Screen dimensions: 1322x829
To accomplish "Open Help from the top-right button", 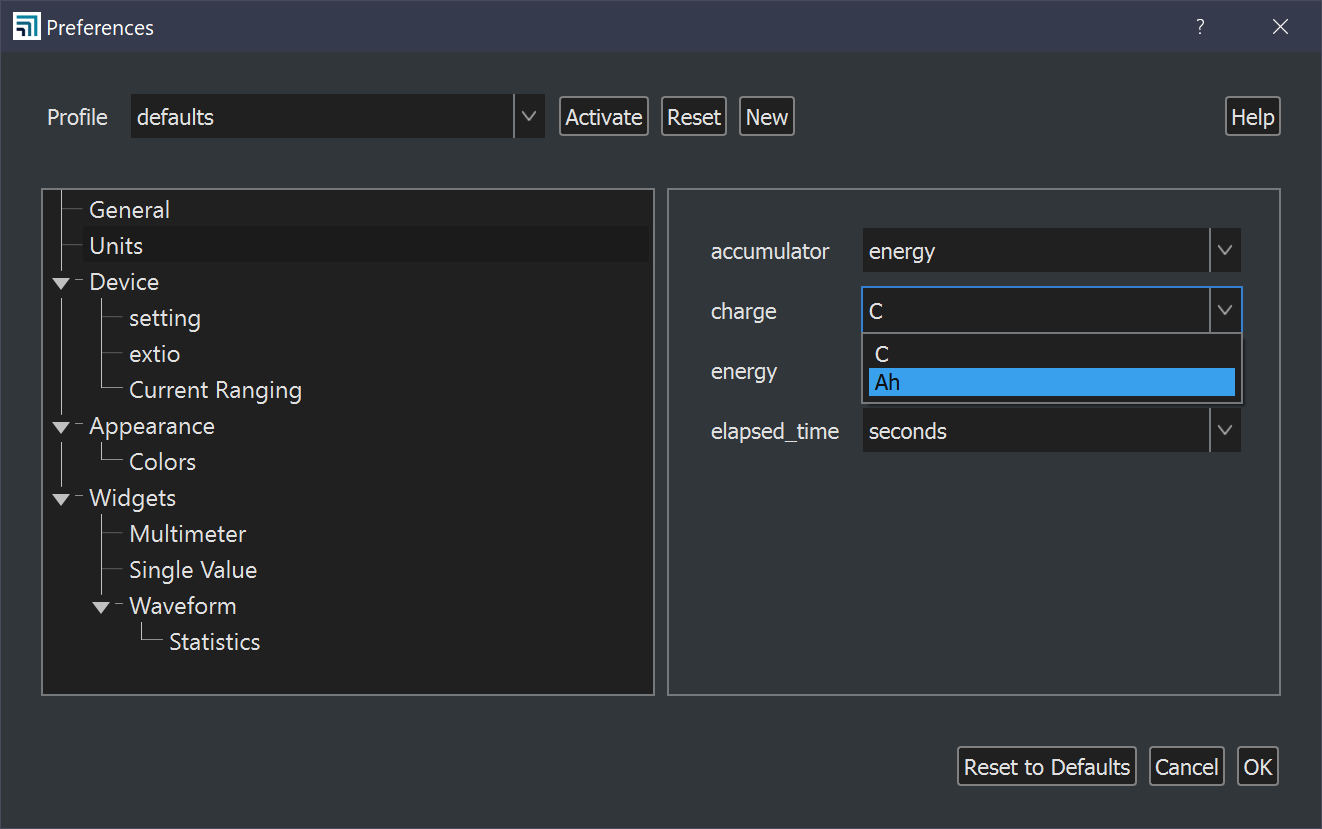I will pos(1252,116).
